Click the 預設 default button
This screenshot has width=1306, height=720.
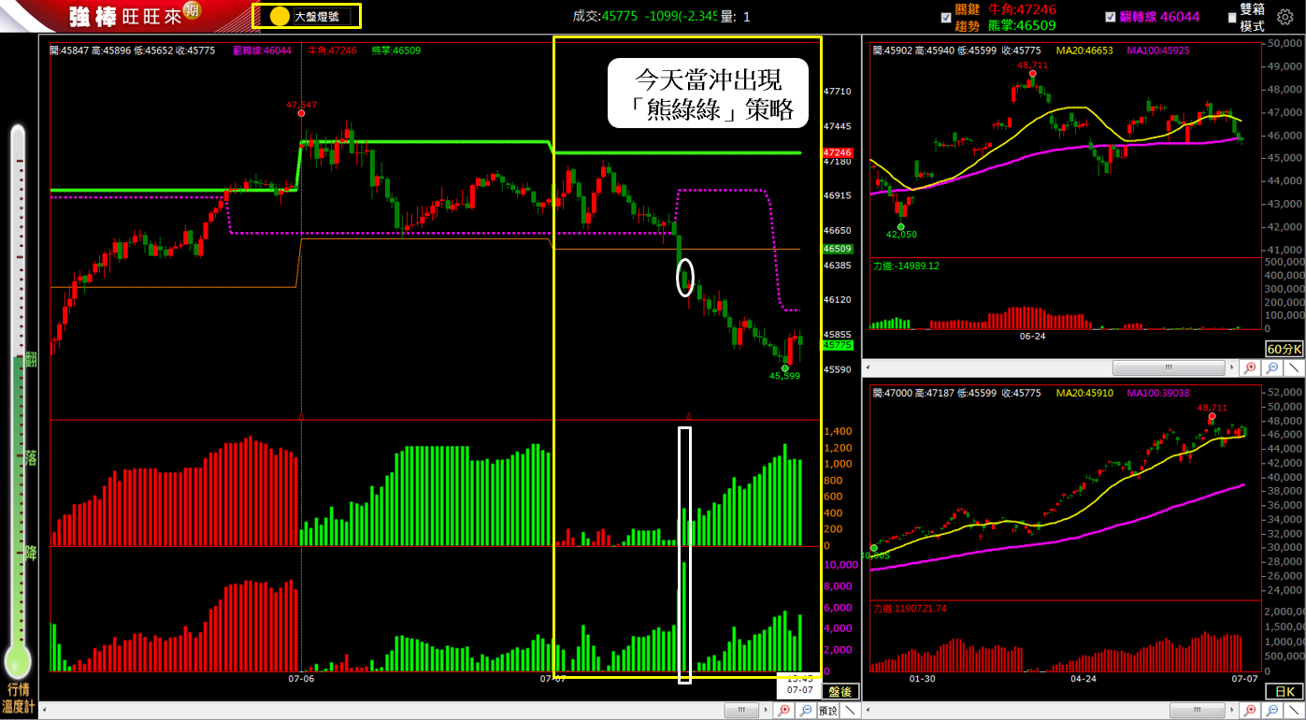point(828,710)
